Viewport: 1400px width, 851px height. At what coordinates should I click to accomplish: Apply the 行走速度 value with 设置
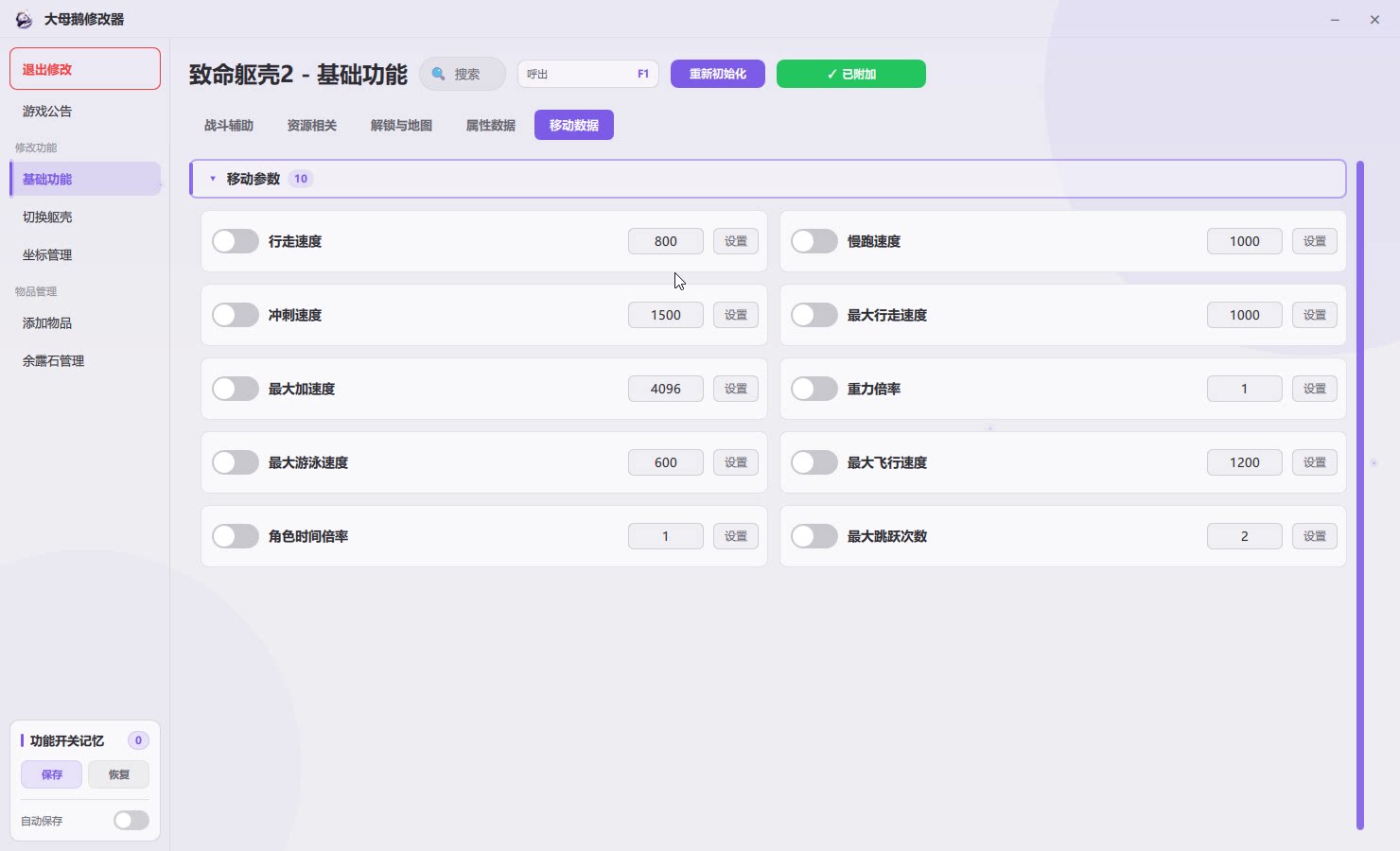(736, 241)
